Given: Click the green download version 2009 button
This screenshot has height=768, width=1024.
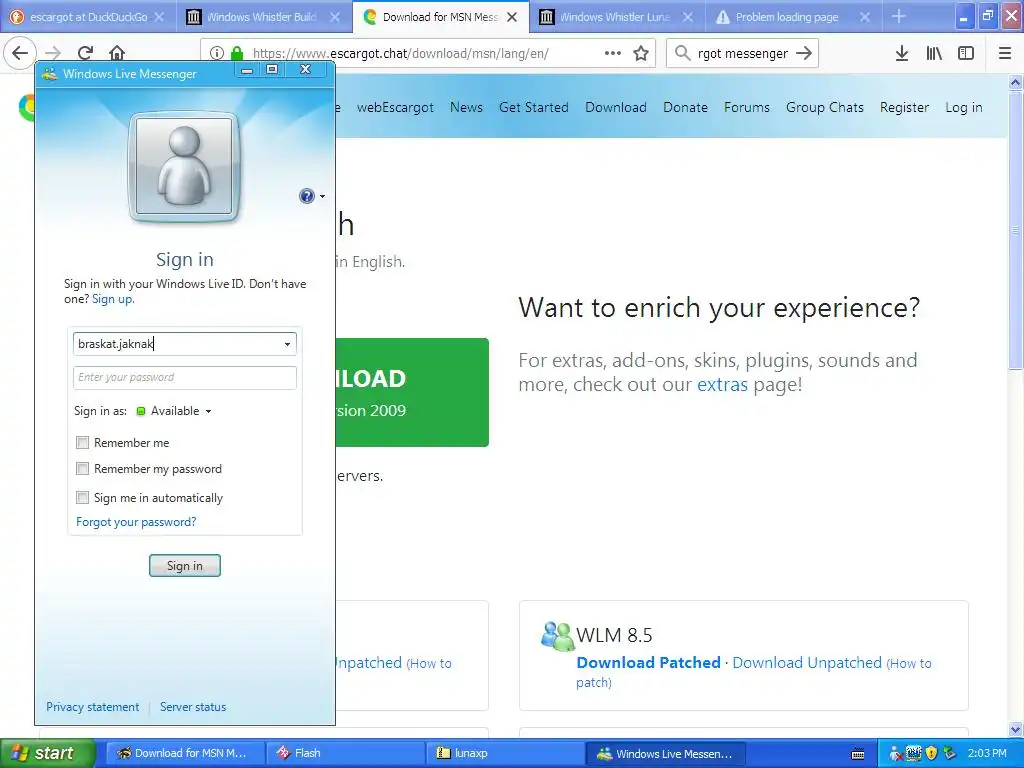Looking at the screenshot, I should pos(412,392).
